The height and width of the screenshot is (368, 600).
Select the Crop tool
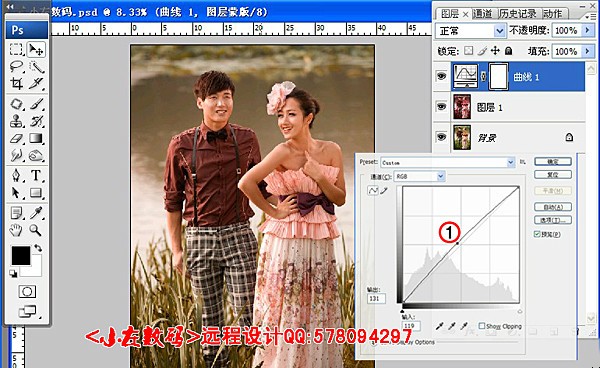coord(16,83)
